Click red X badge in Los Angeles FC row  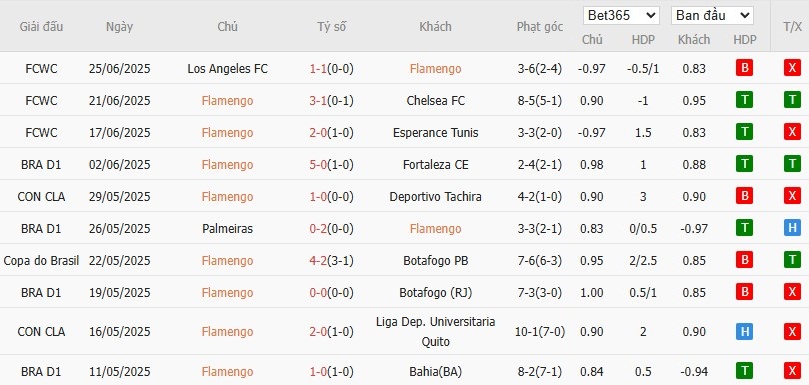[x=792, y=68]
